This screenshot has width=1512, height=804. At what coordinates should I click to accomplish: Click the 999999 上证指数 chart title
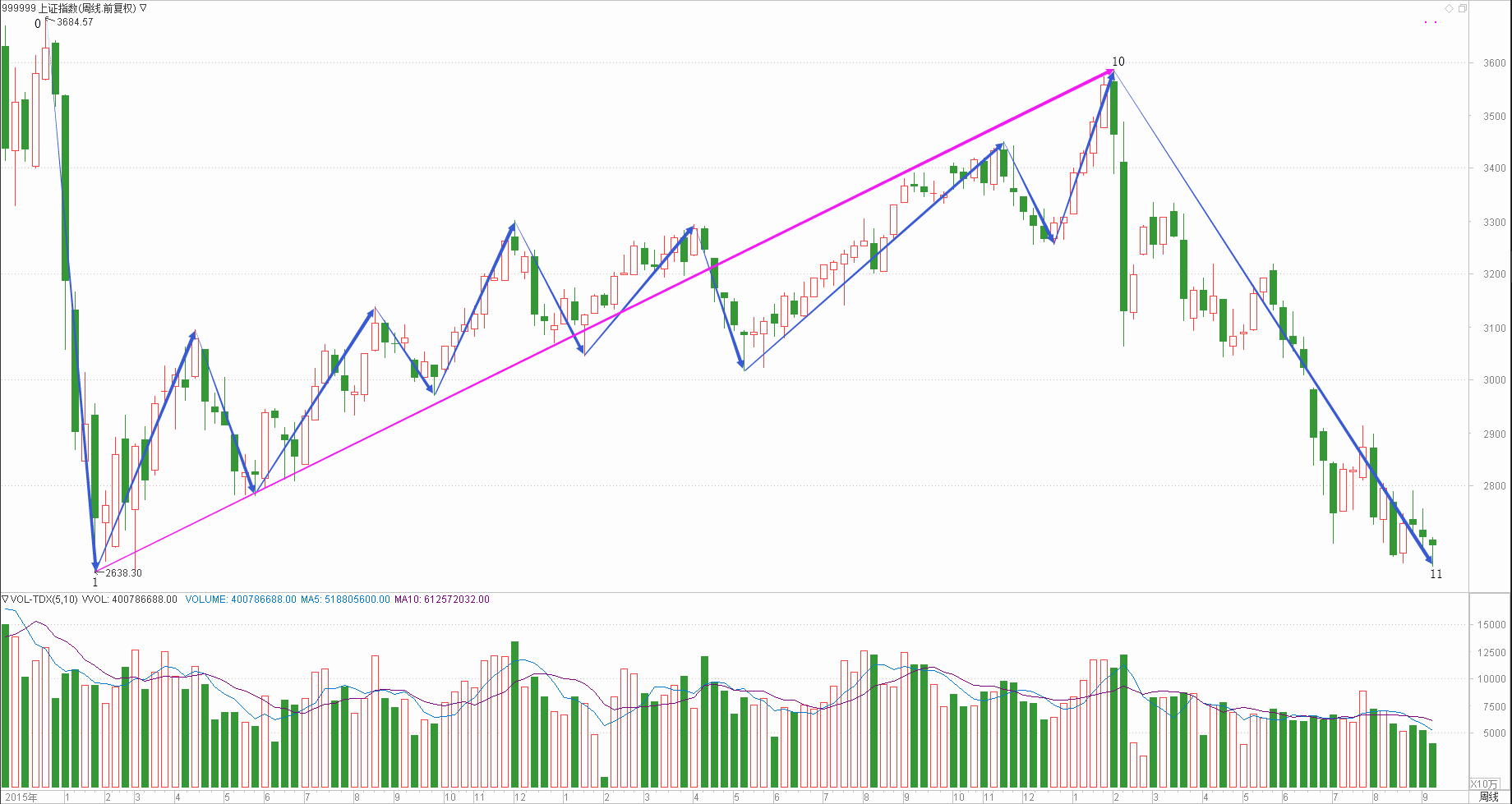pos(69,8)
